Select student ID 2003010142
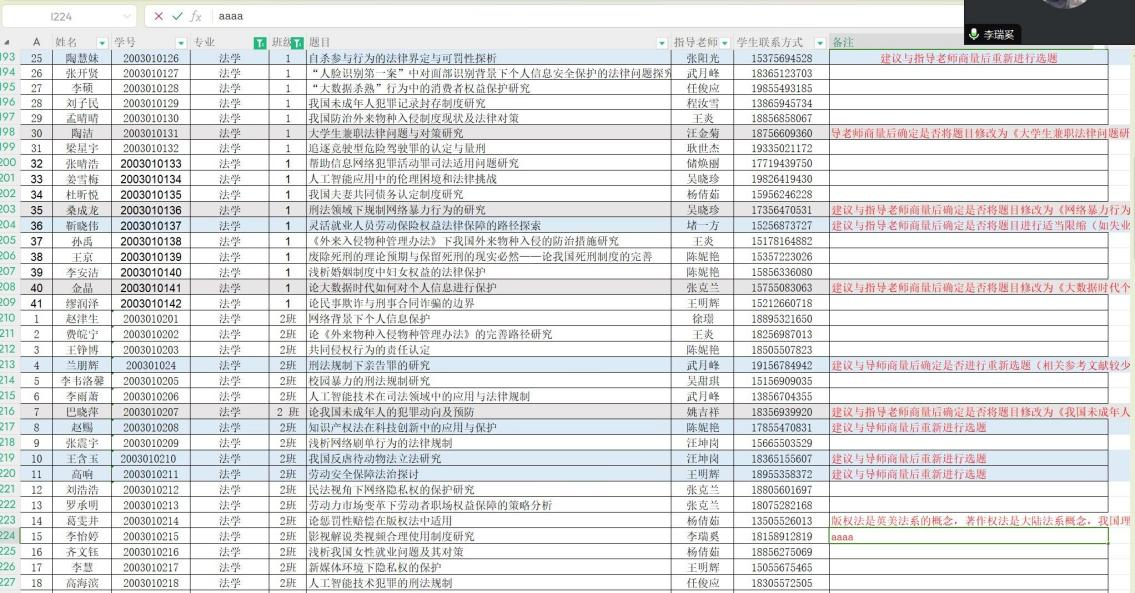 coord(151,303)
